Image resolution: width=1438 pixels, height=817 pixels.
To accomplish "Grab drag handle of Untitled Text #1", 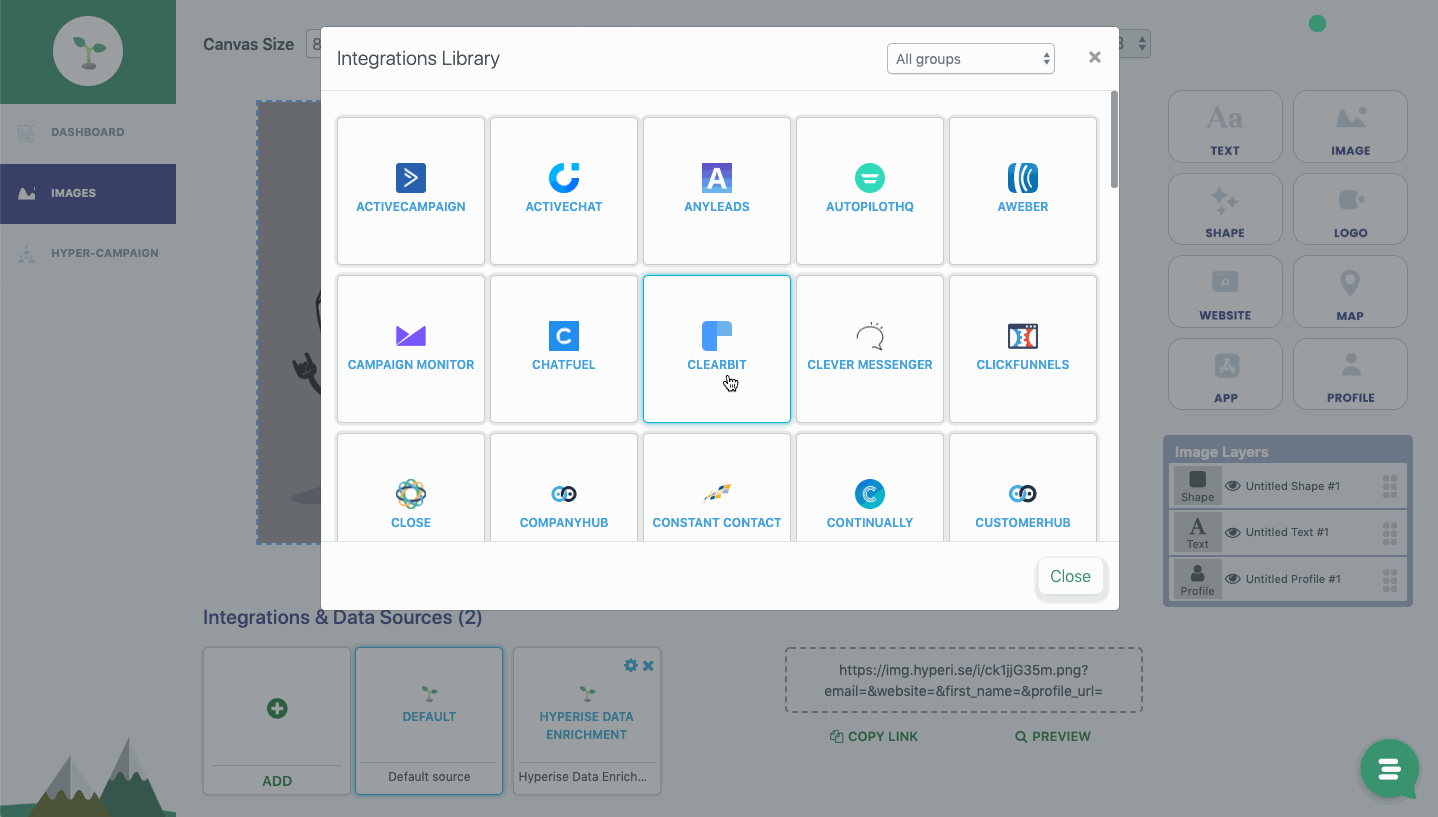I will pos(1389,533).
